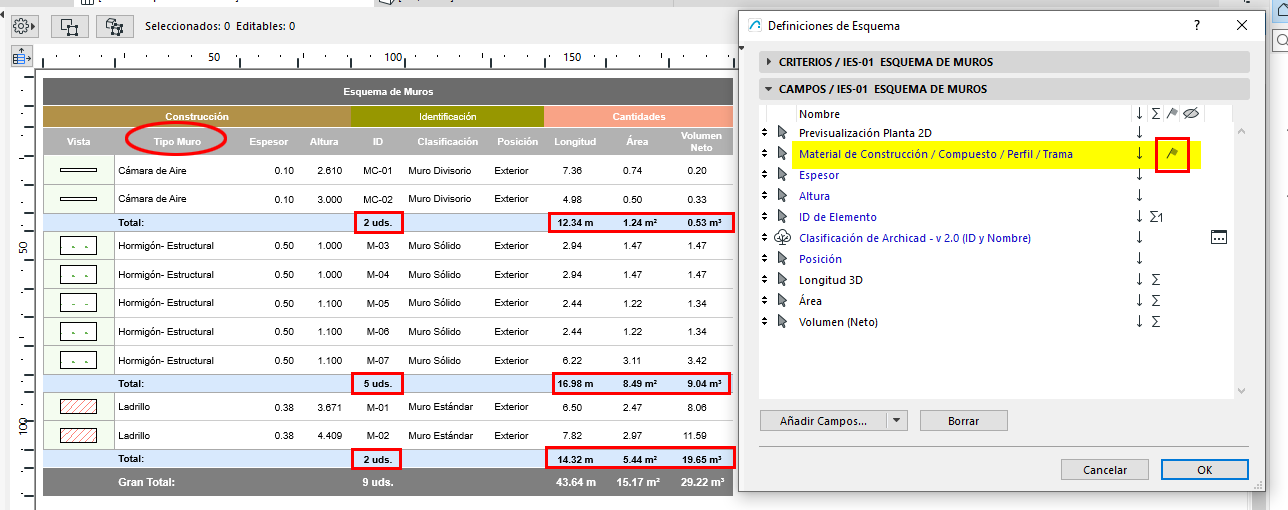Toggle the sum symbol for Longitud 3D
The width and height of the screenshot is (1288, 510).
(1155, 280)
